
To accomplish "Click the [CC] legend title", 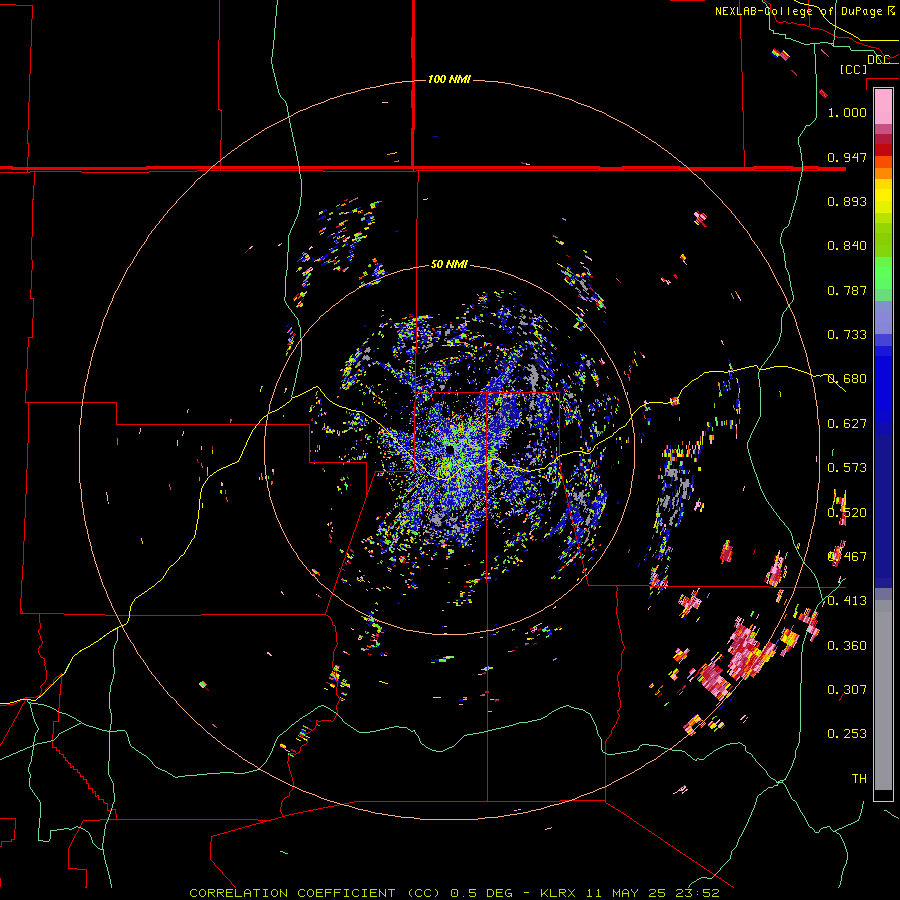I will [x=853, y=69].
